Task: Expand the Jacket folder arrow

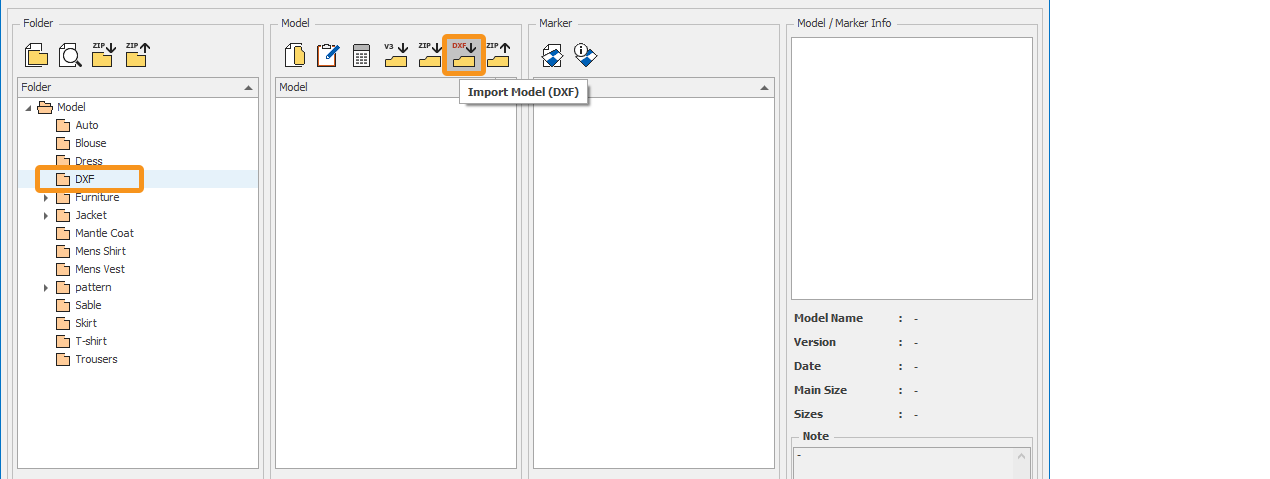Action: [x=46, y=216]
